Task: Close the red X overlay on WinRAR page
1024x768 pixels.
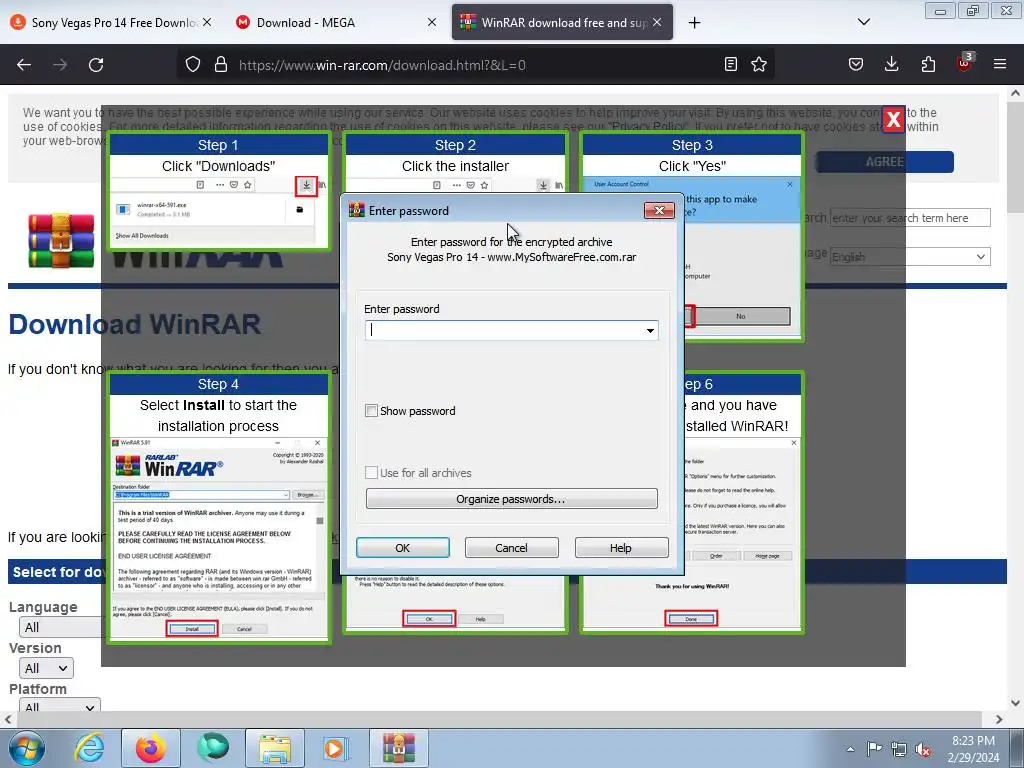Action: click(x=893, y=120)
